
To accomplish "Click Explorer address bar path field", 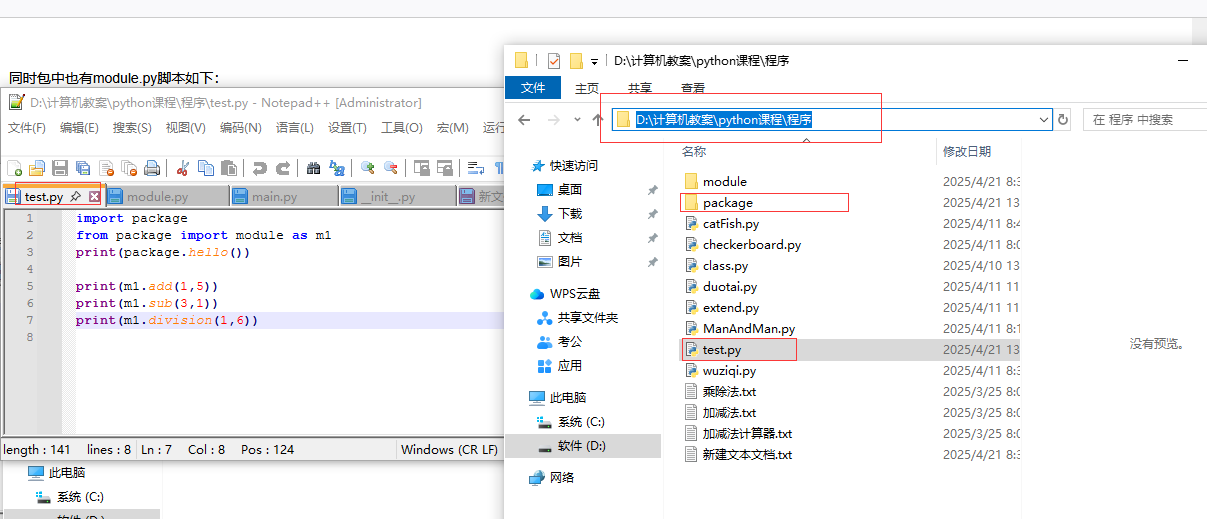I will tap(830, 120).
